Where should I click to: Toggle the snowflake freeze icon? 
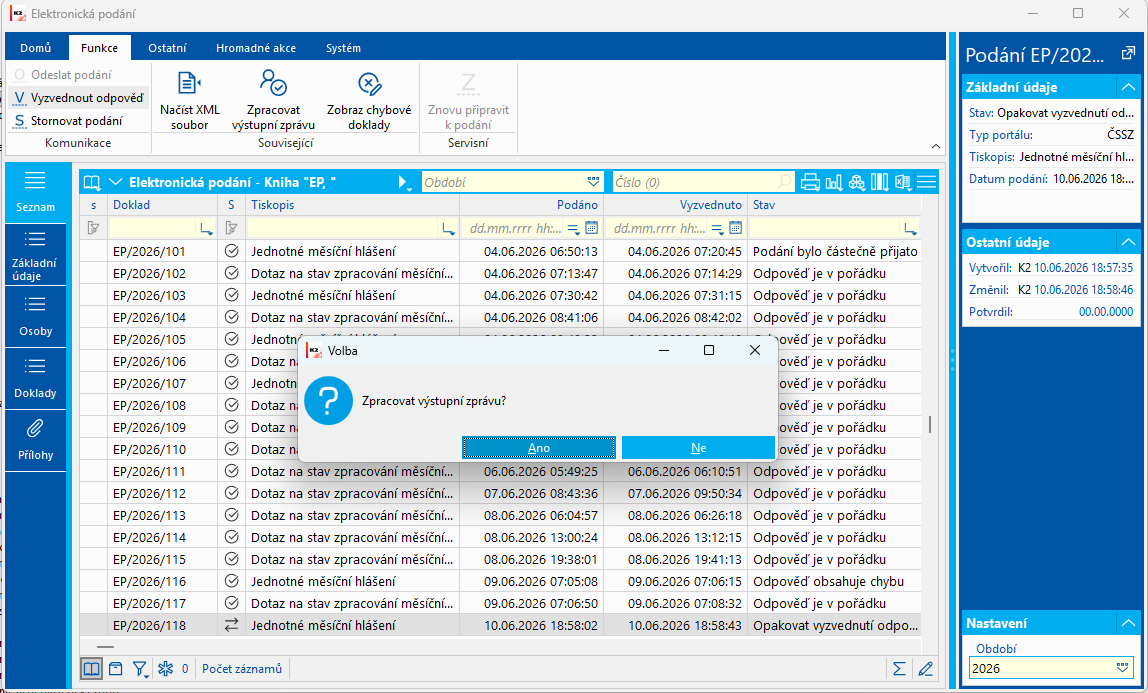pyautogui.click(x=165, y=668)
